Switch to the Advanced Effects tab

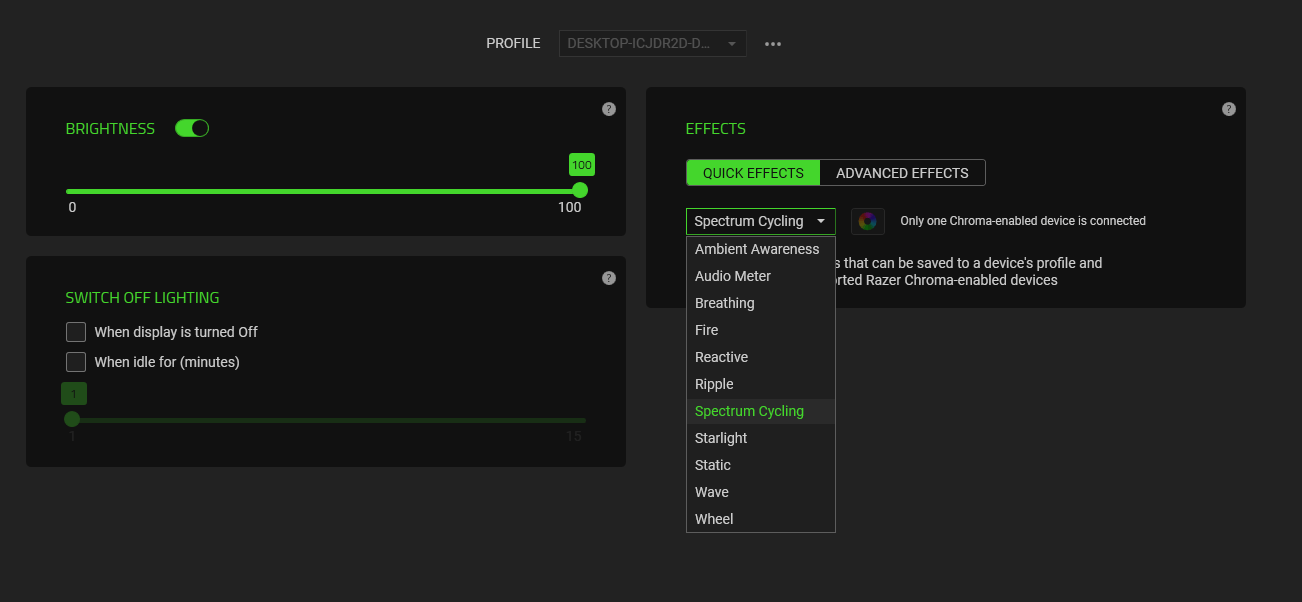click(902, 173)
